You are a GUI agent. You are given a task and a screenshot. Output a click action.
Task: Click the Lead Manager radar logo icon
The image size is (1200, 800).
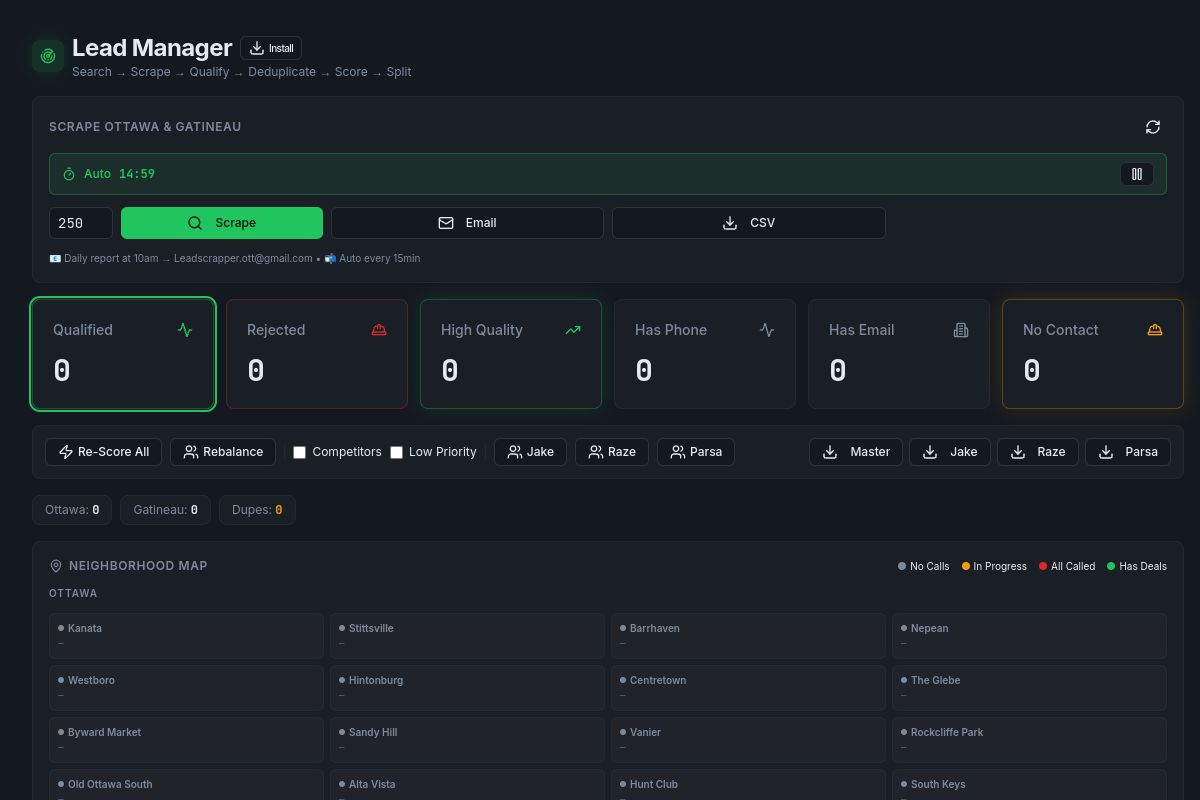(x=48, y=56)
